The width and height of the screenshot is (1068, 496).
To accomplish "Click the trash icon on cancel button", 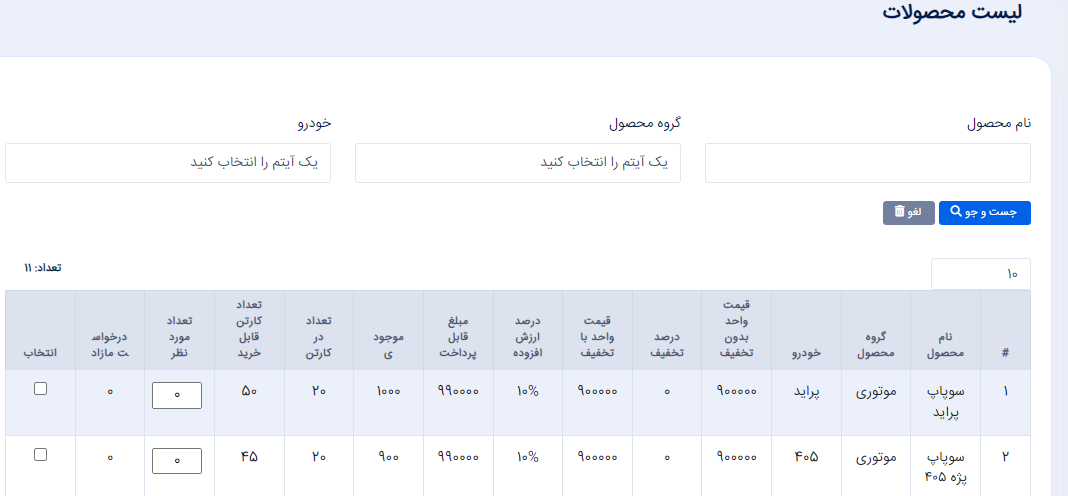I will (900, 213).
